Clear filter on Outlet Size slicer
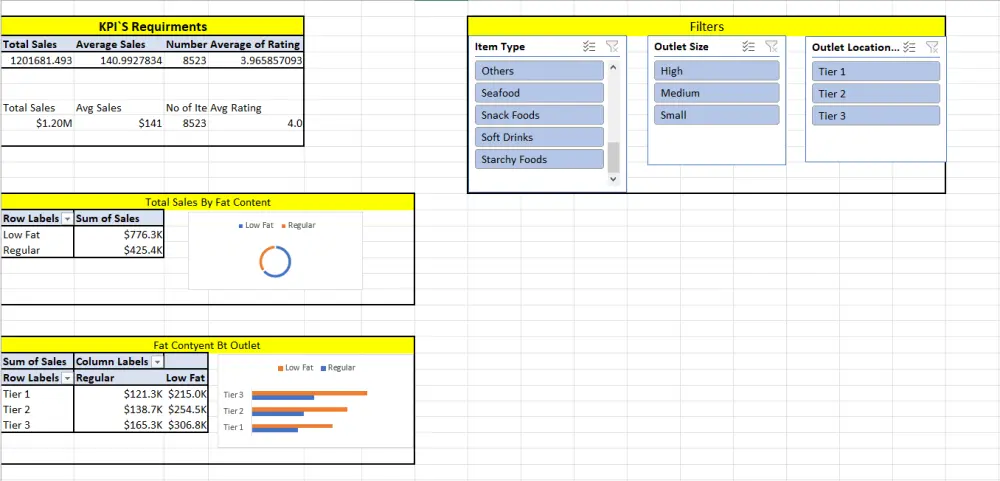 [x=771, y=47]
